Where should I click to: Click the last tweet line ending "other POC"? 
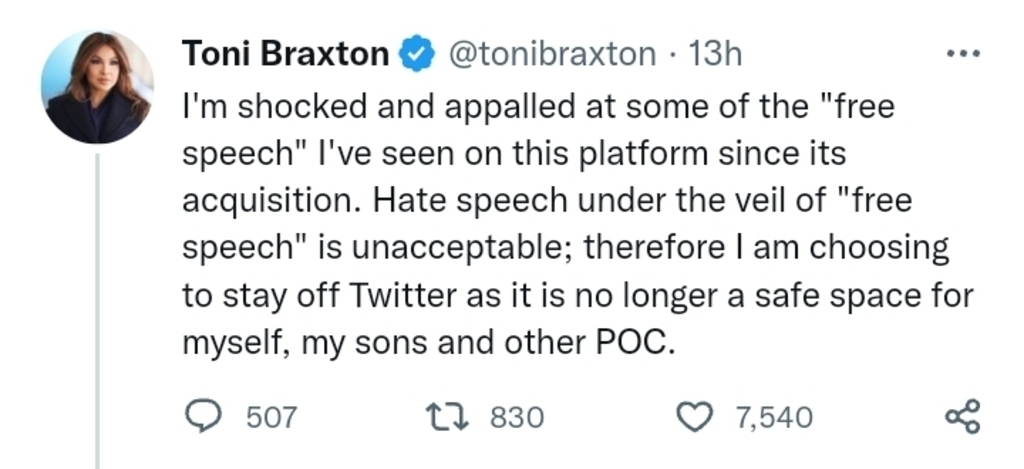click(430, 343)
